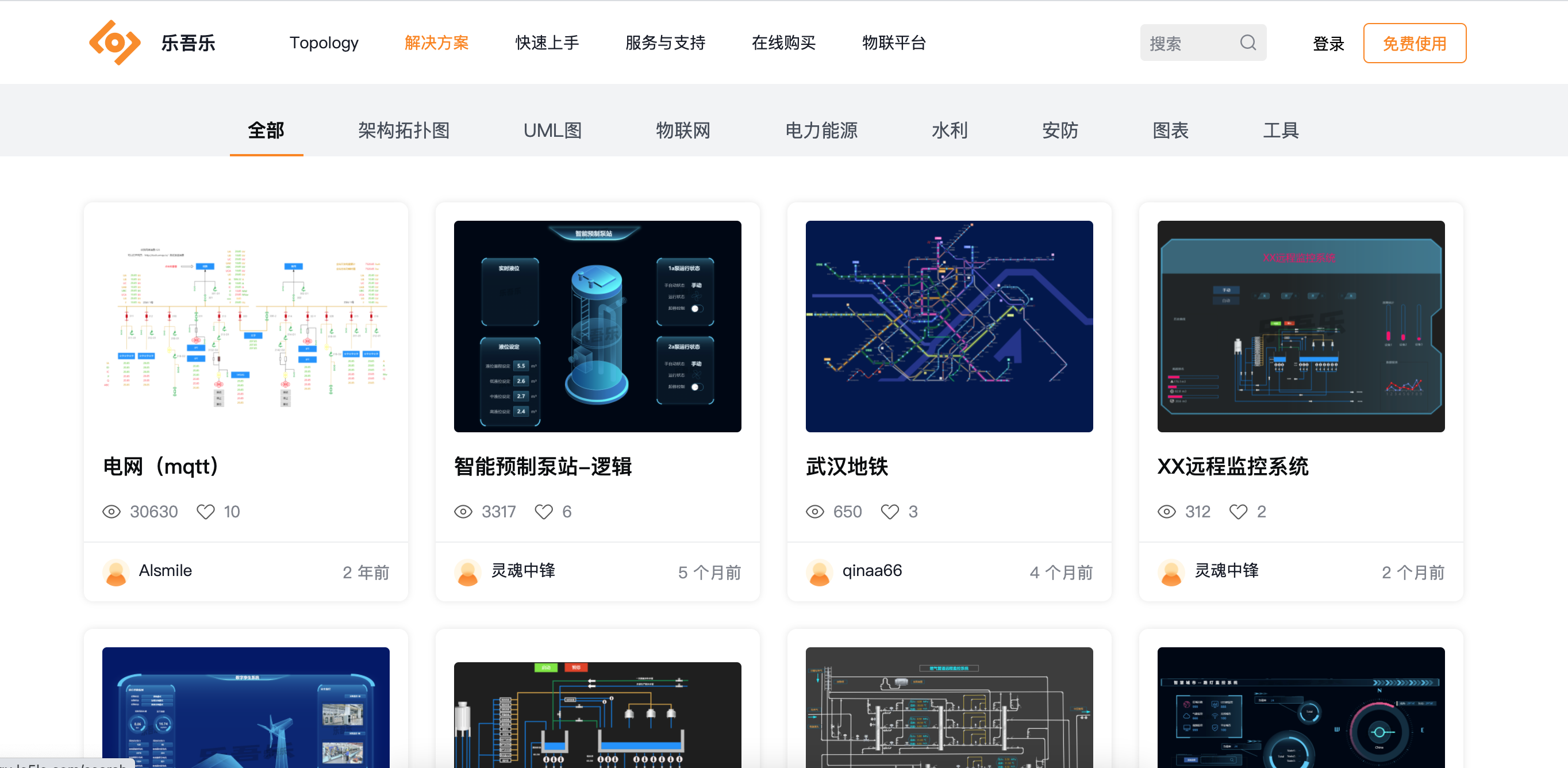This screenshot has height=768, width=1568.
Task: Open 服务与支持 menu item
Action: pyautogui.click(x=664, y=43)
